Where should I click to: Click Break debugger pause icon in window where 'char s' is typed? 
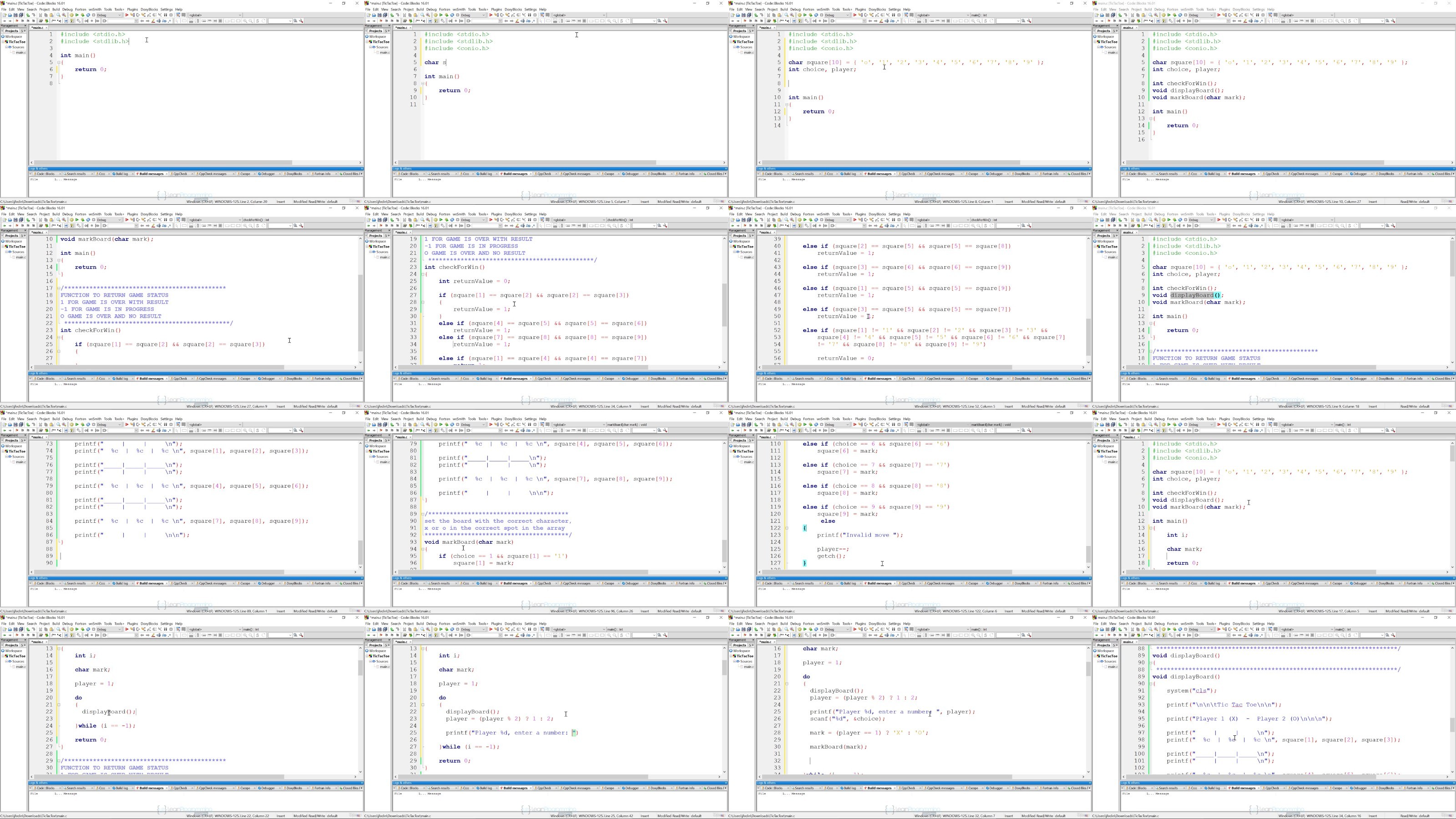[x=530, y=15]
